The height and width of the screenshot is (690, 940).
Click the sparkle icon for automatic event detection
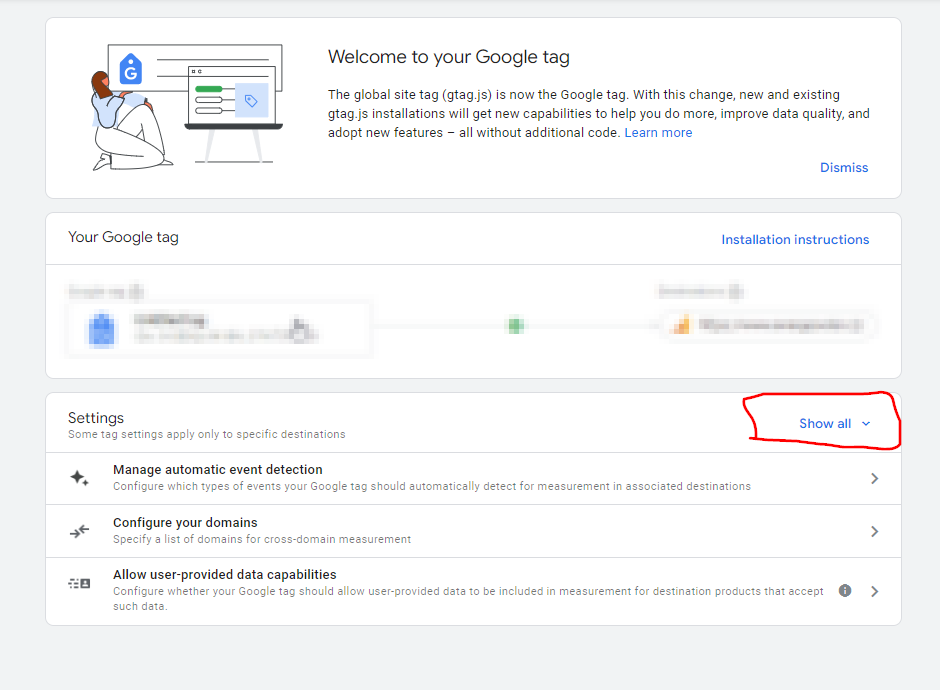(79, 478)
